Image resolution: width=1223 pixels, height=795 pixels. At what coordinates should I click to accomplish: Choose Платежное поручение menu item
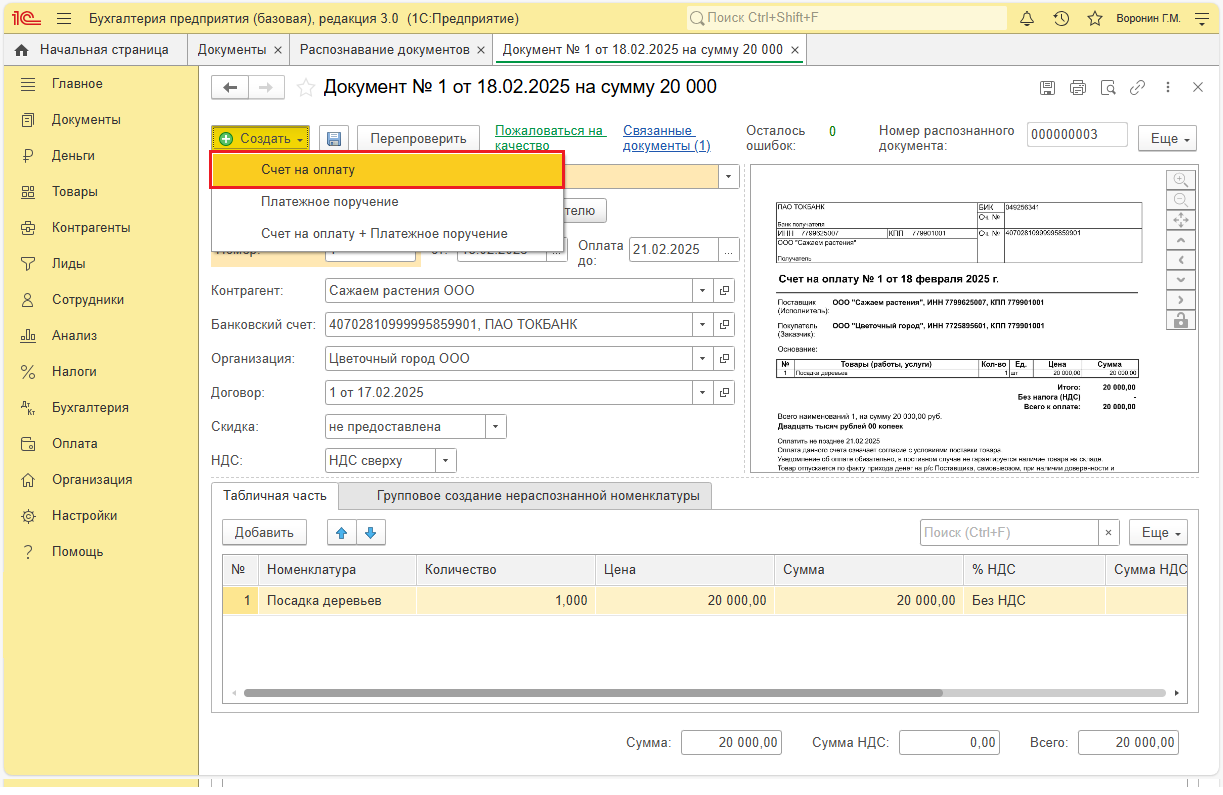pos(387,202)
